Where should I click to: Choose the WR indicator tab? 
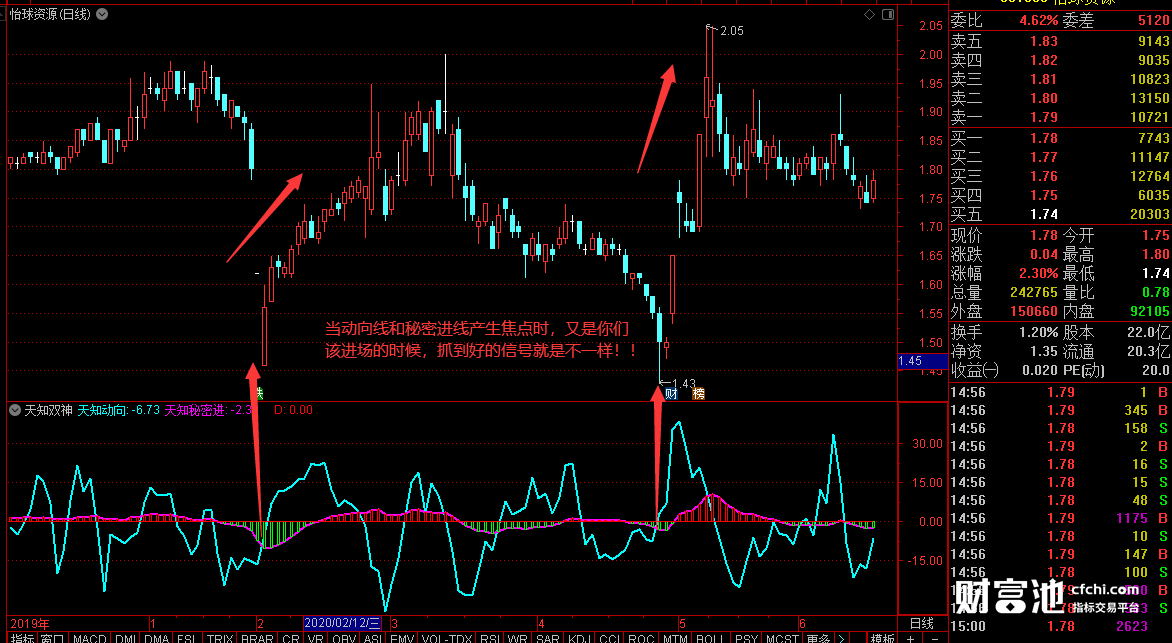pyautogui.click(x=518, y=639)
